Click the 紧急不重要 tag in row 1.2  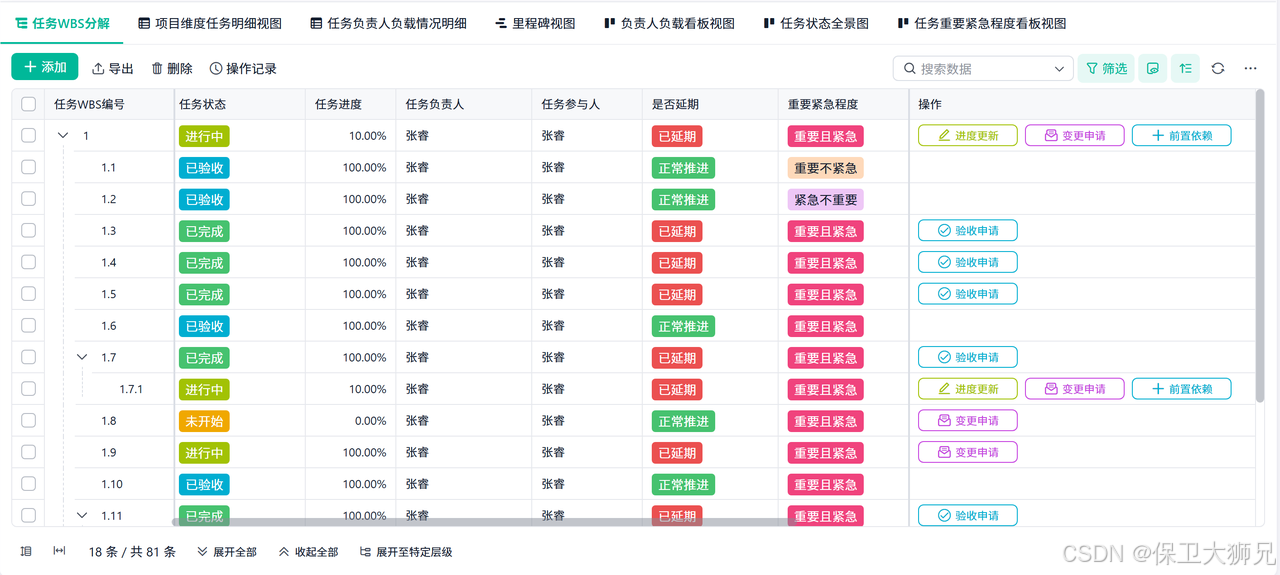(825, 199)
